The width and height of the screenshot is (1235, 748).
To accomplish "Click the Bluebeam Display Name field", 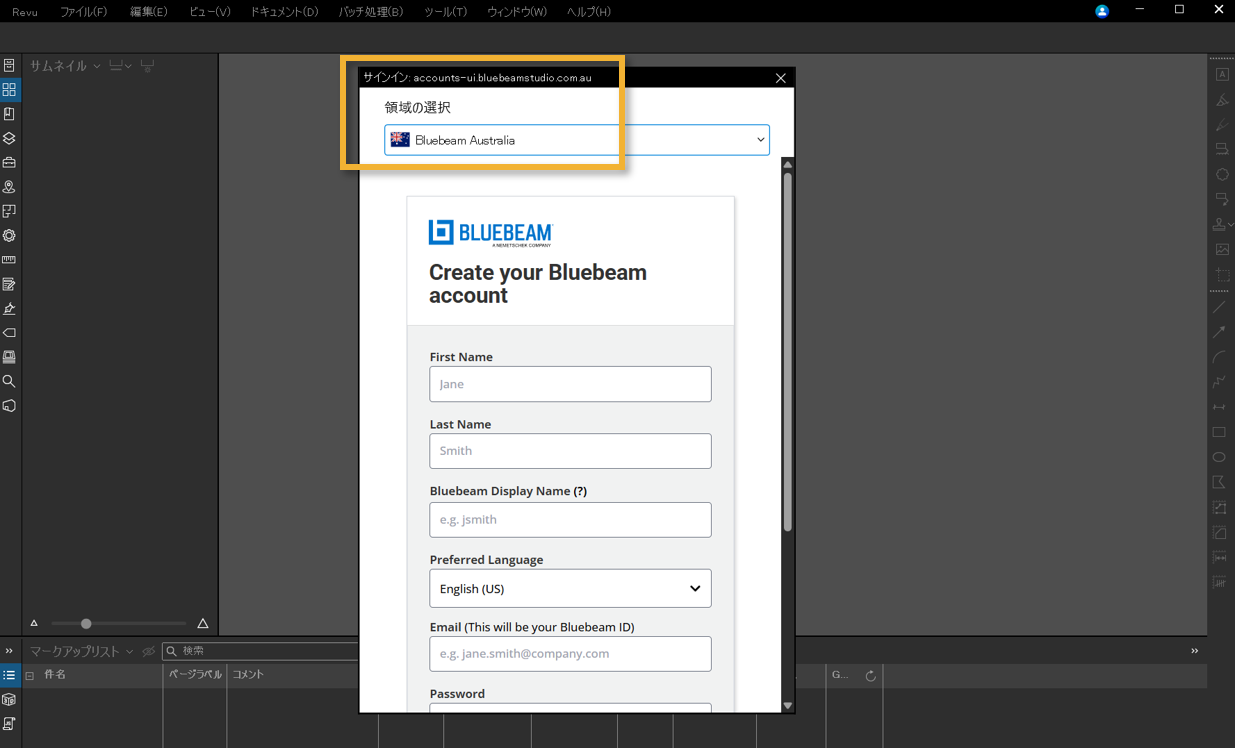I will [570, 520].
